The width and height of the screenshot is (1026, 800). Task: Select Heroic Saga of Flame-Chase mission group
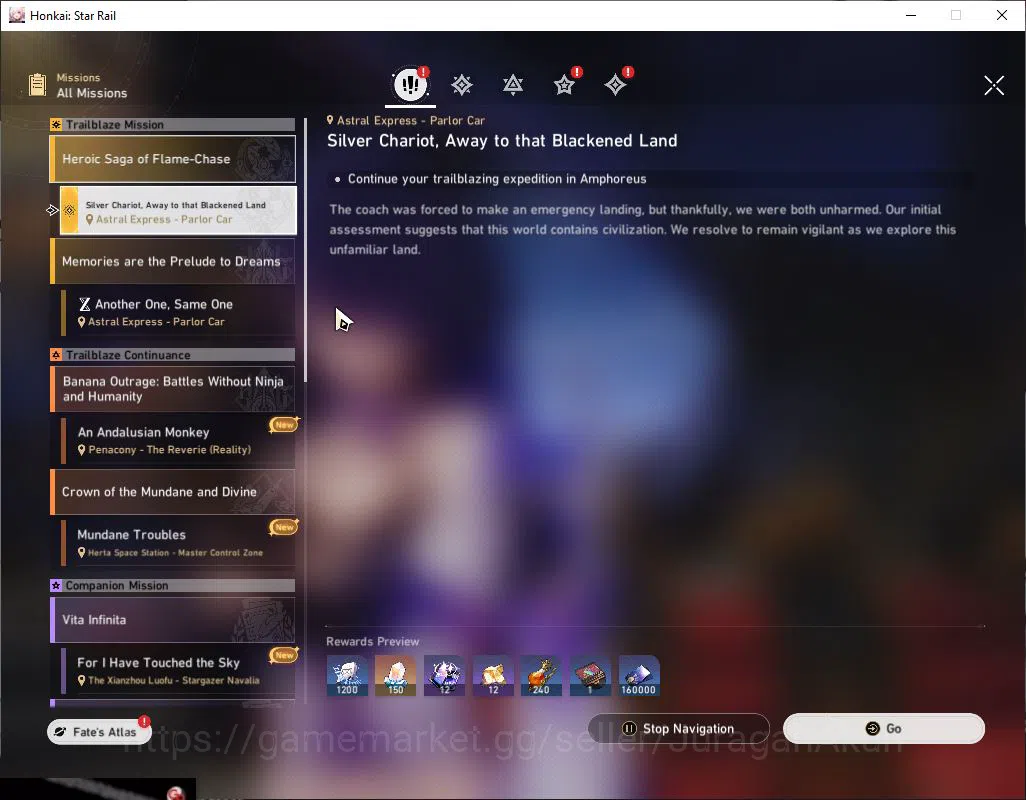tap(173, 159)
